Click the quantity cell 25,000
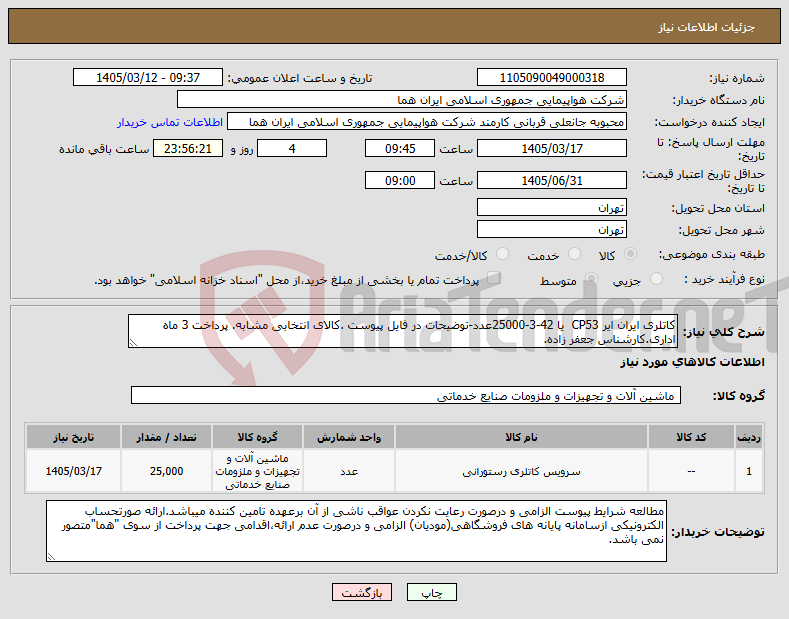 [x=166, y=472]
